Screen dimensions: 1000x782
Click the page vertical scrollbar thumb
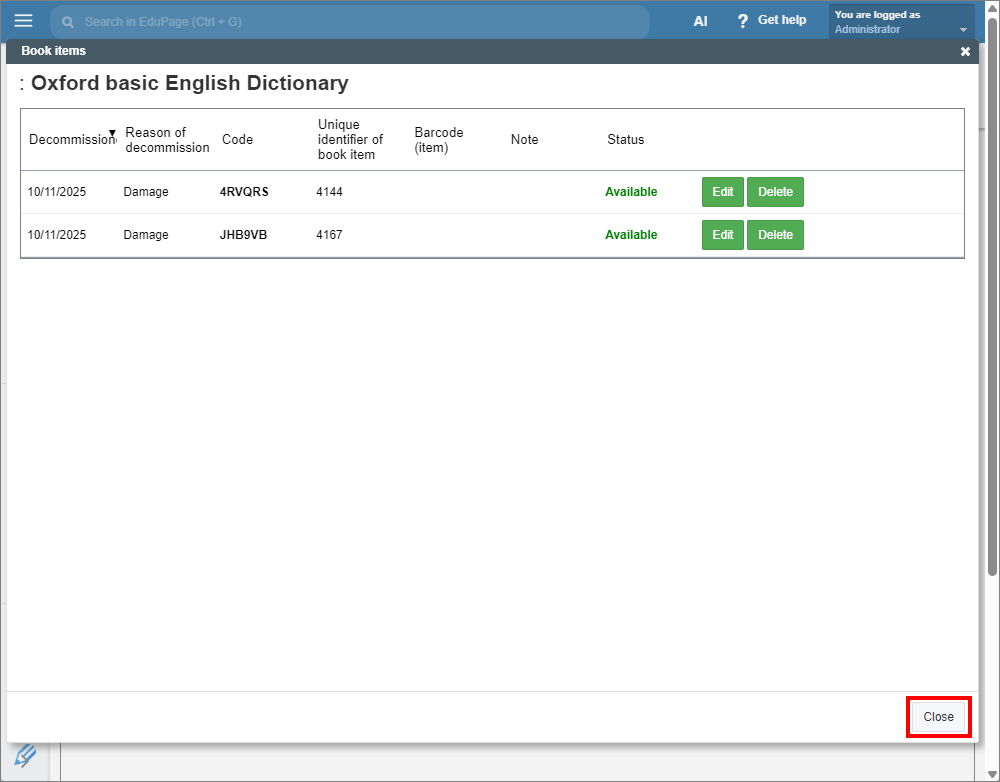(x=992, y=300)
